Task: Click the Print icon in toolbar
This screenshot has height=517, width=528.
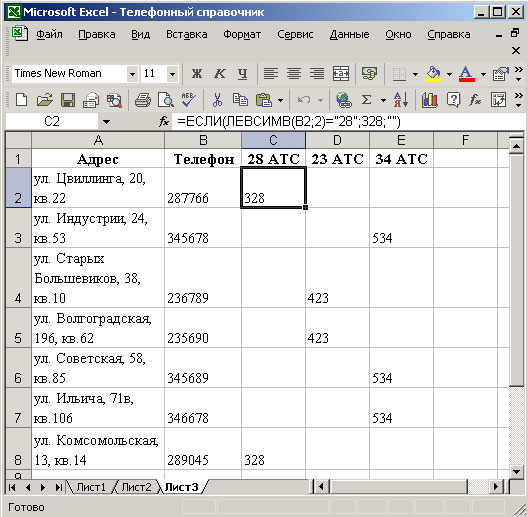Action: (x=143, y=100)
